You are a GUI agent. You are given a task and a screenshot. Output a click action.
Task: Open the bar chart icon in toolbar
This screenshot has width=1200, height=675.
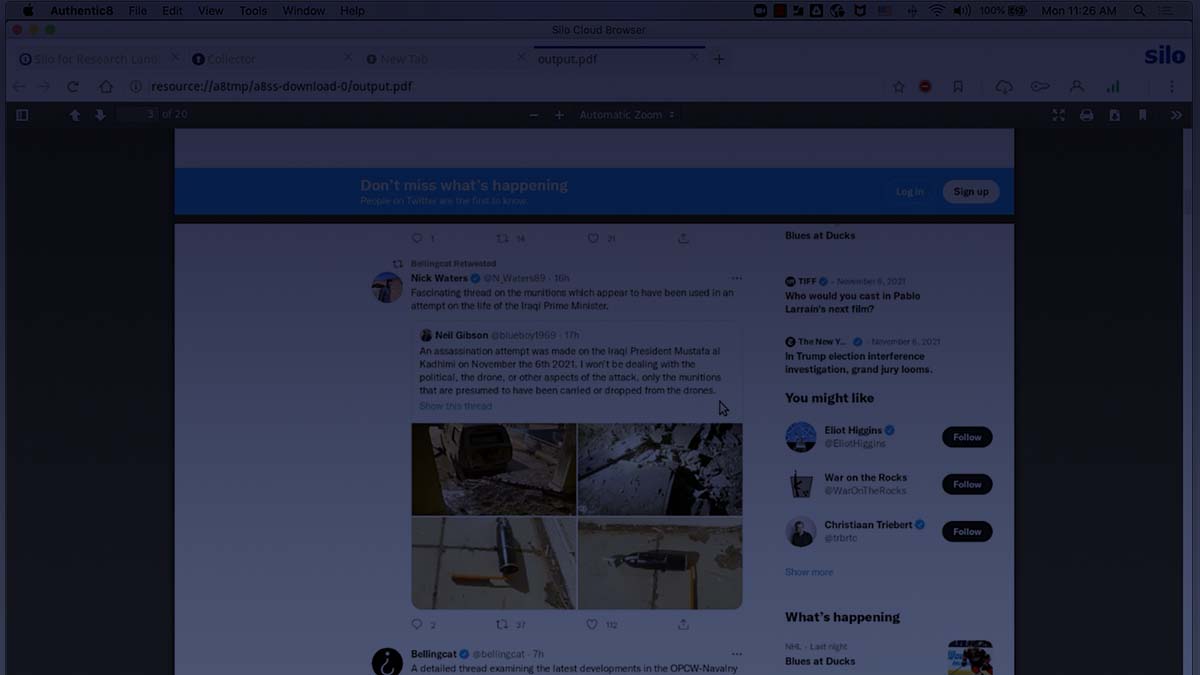1113,87
